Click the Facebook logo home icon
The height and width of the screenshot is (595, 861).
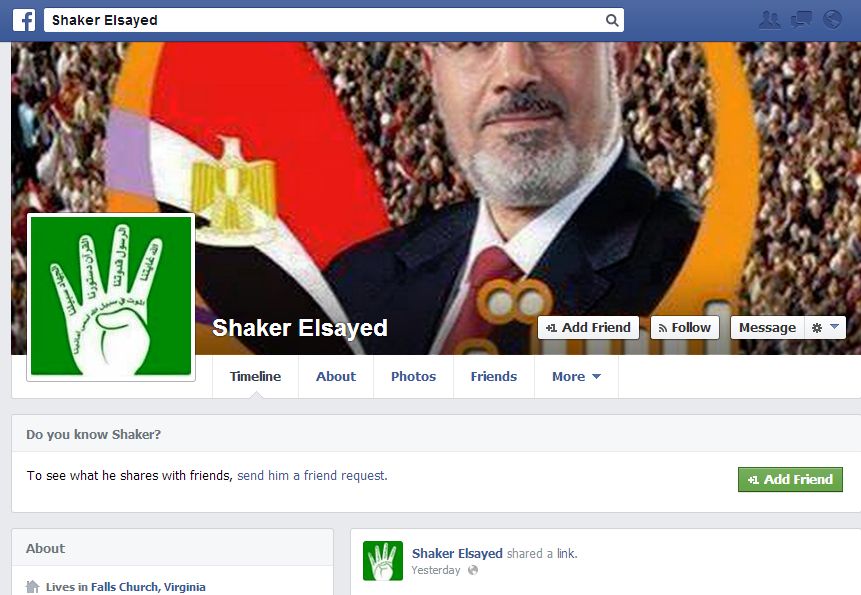(24, 20)
